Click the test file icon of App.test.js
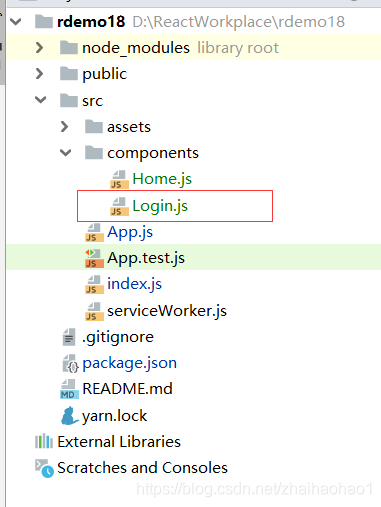 (x=94, y=258)
